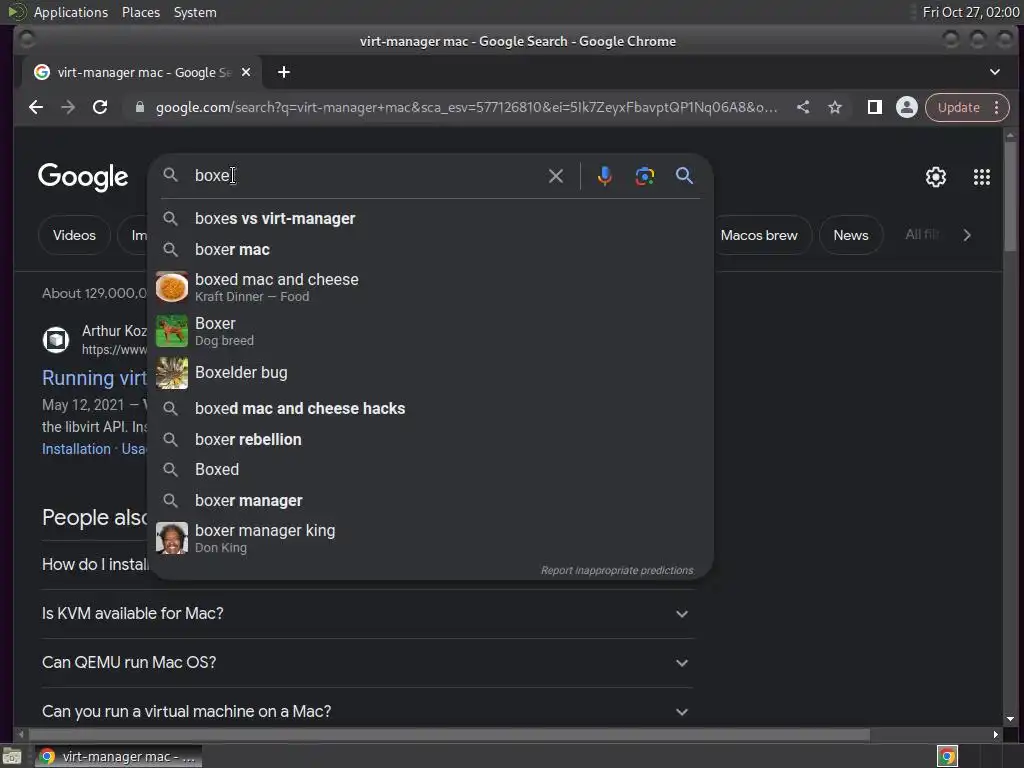Filter results by Videos
The height and width of the screenshot is (768, 1024).
[74, 235]
